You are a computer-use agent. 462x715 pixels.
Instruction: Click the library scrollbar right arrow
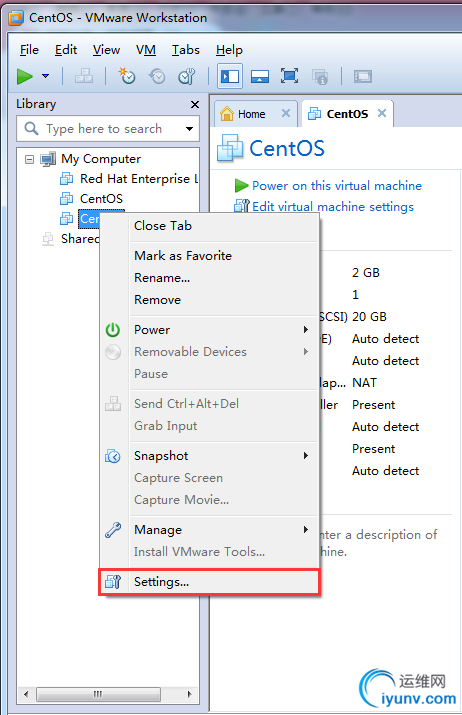point(190,694)
